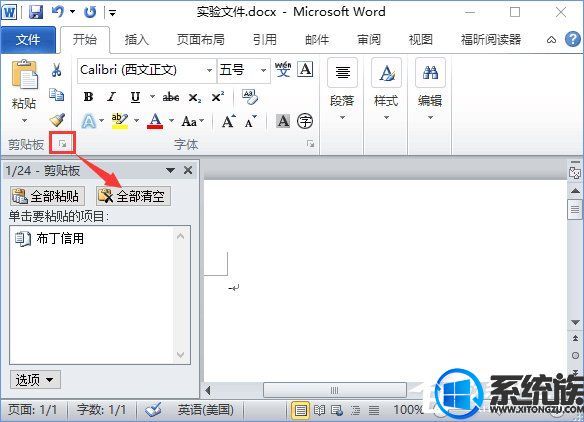The image size is (584, 422).
Task: Close the clipboard task pane
Action: (x=188, y=170)
